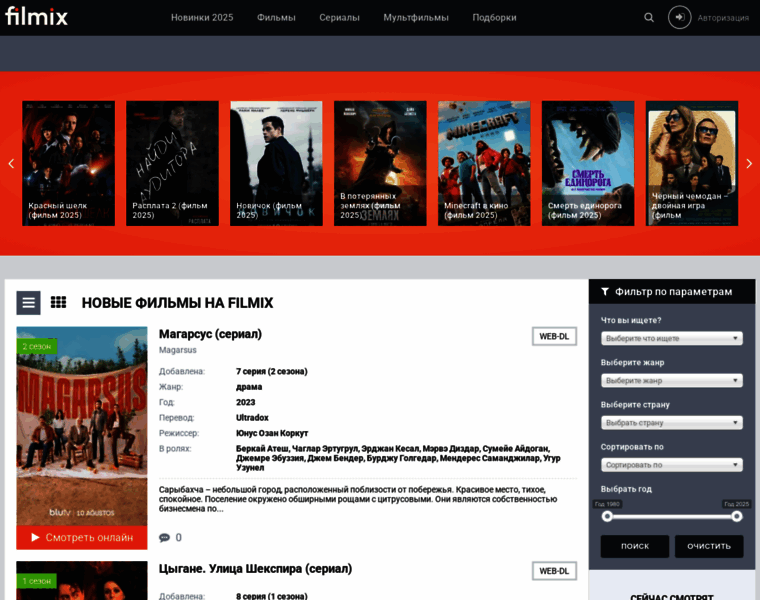
Task: Click WEB-DL badge for Магарсус
Action: (554, 336)
